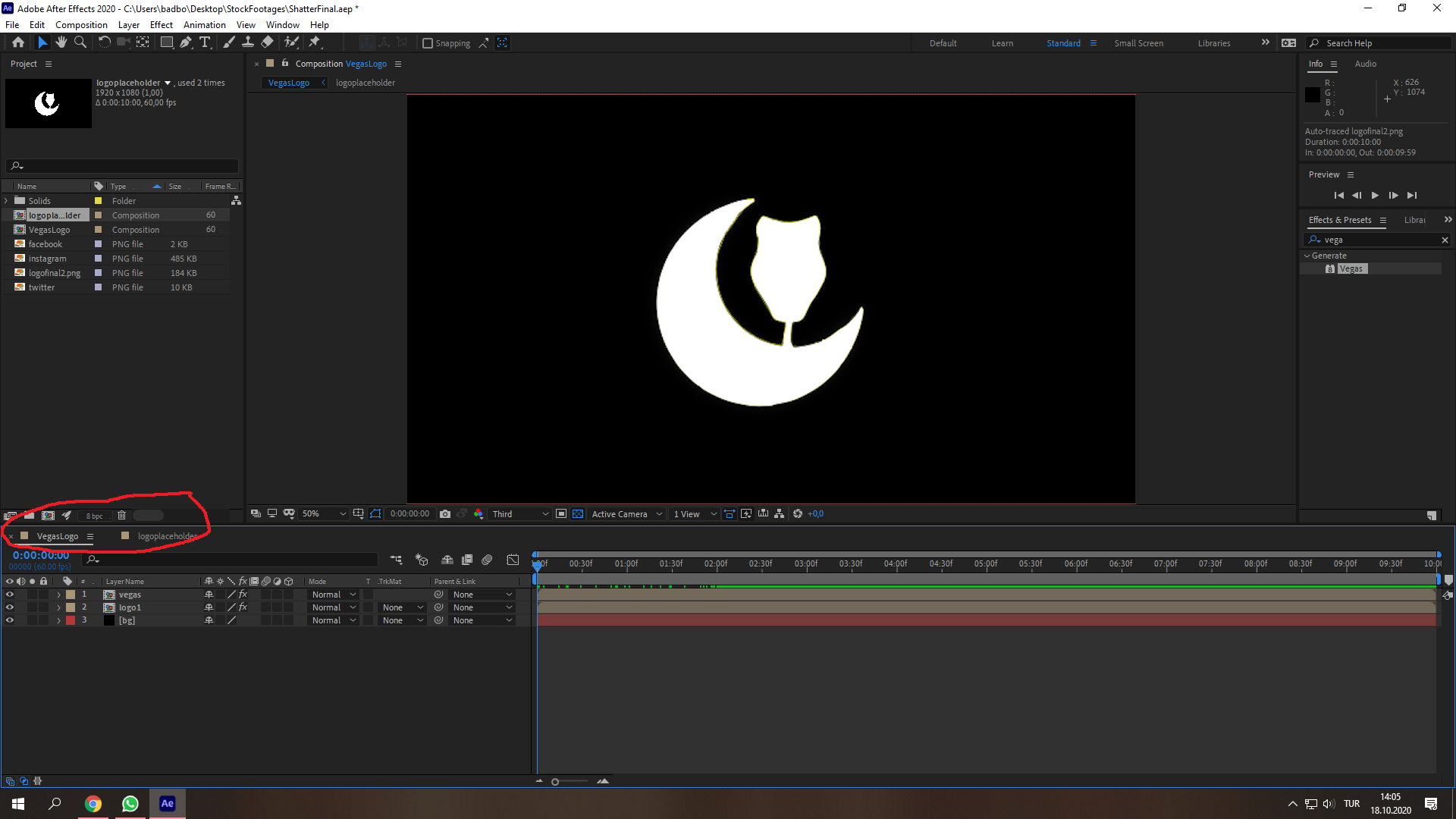Image resolution: width=1456 pixels, height=819 pixels.
Task: Hide the logo1 layer
Action: (10, 607)
